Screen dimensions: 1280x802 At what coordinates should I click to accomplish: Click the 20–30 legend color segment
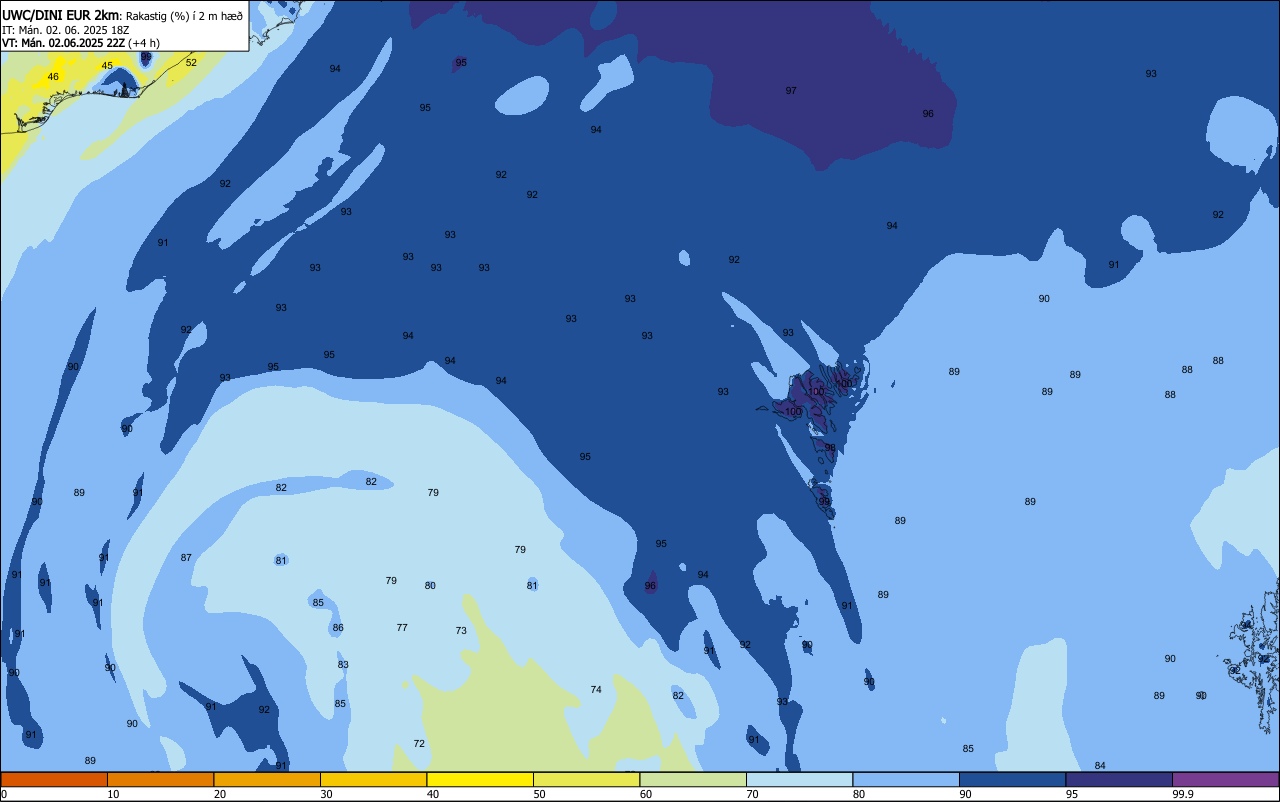267,779
